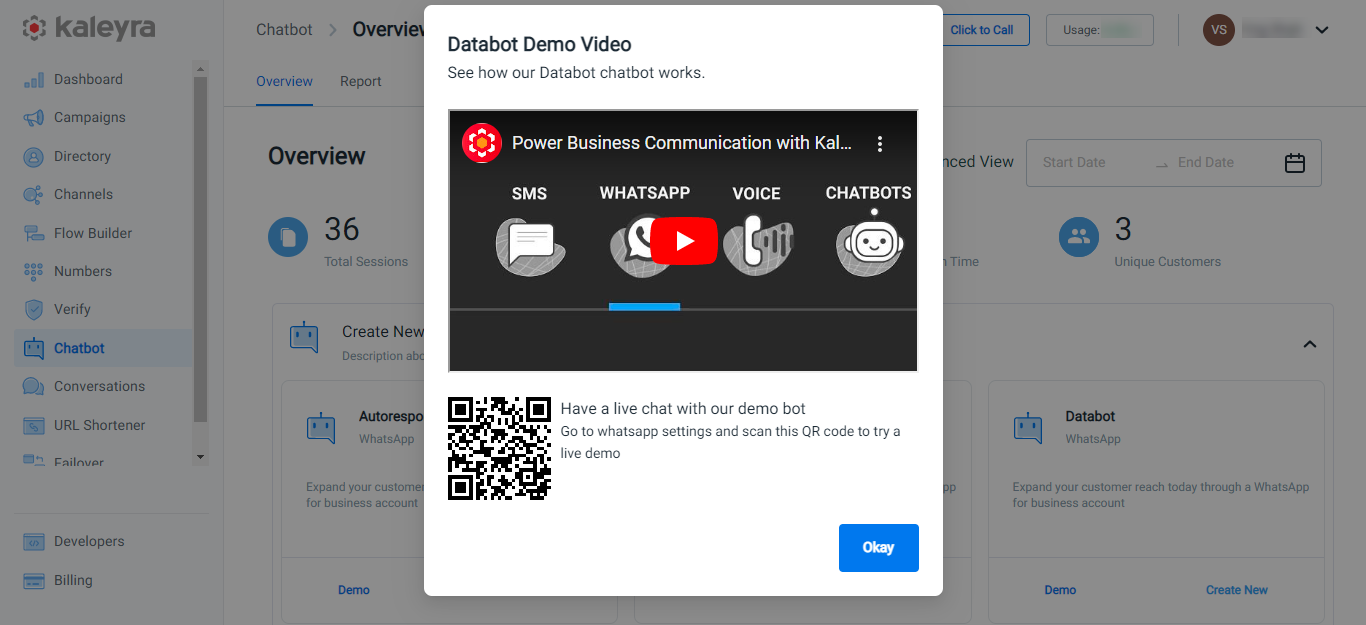The image size is (1366, 625).
Task: Click the Billing card icon
Action: click(x=34, y=581)
